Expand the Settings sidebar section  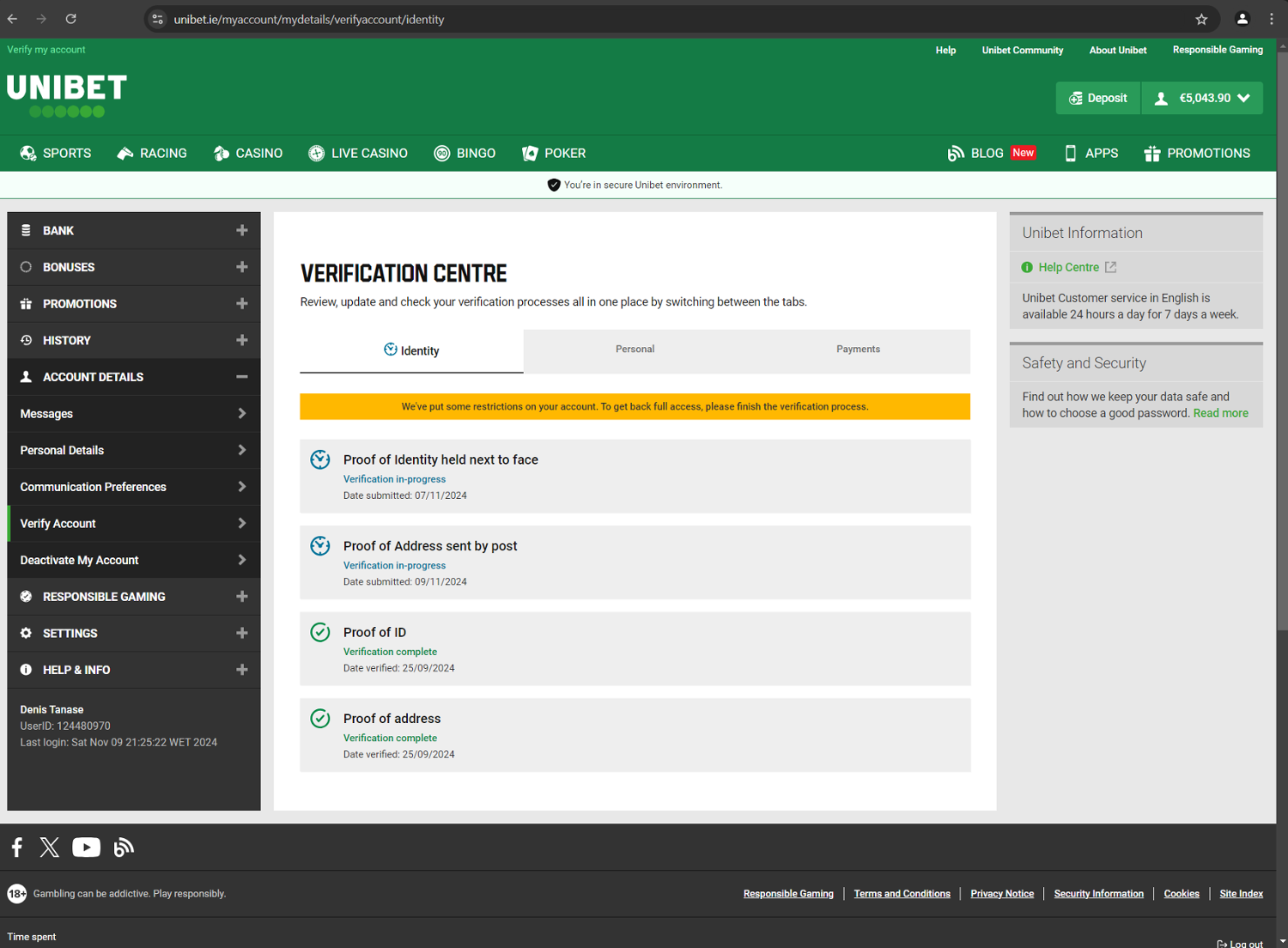134,633
